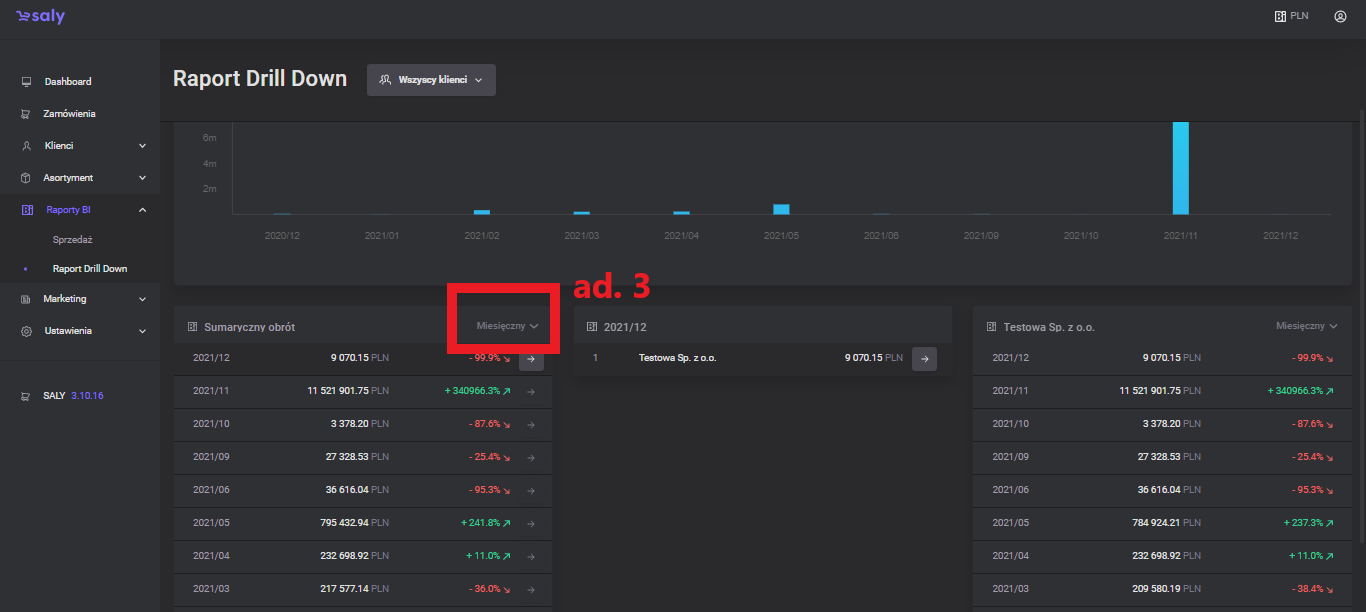The width and height of the screenshot is (1366, 612).
Task: Open Miesięczny dropdown in Sumaryczny obrót panel
Action: click(x=508, y=326)
